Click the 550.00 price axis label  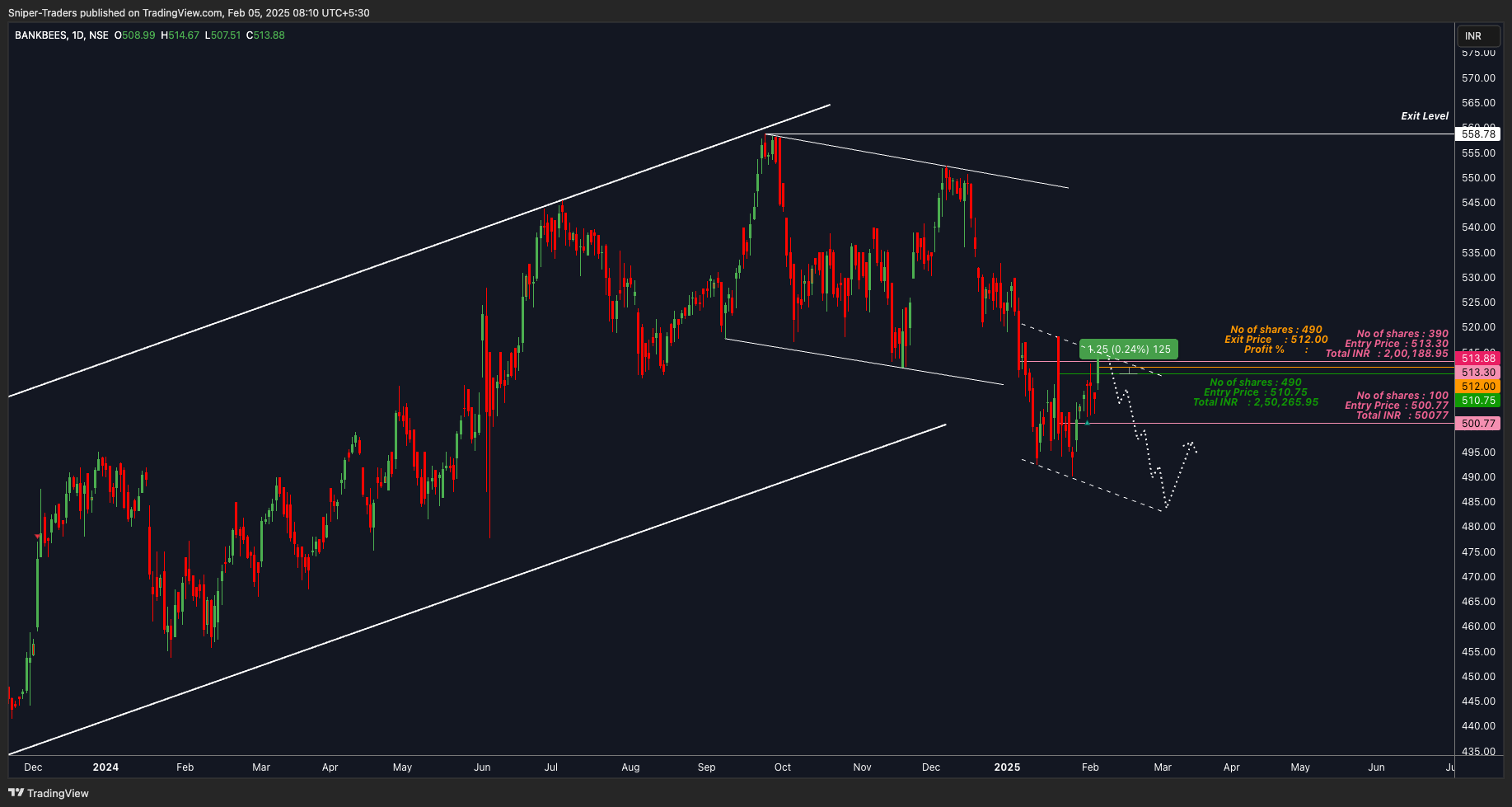[x=1478, y=178]
